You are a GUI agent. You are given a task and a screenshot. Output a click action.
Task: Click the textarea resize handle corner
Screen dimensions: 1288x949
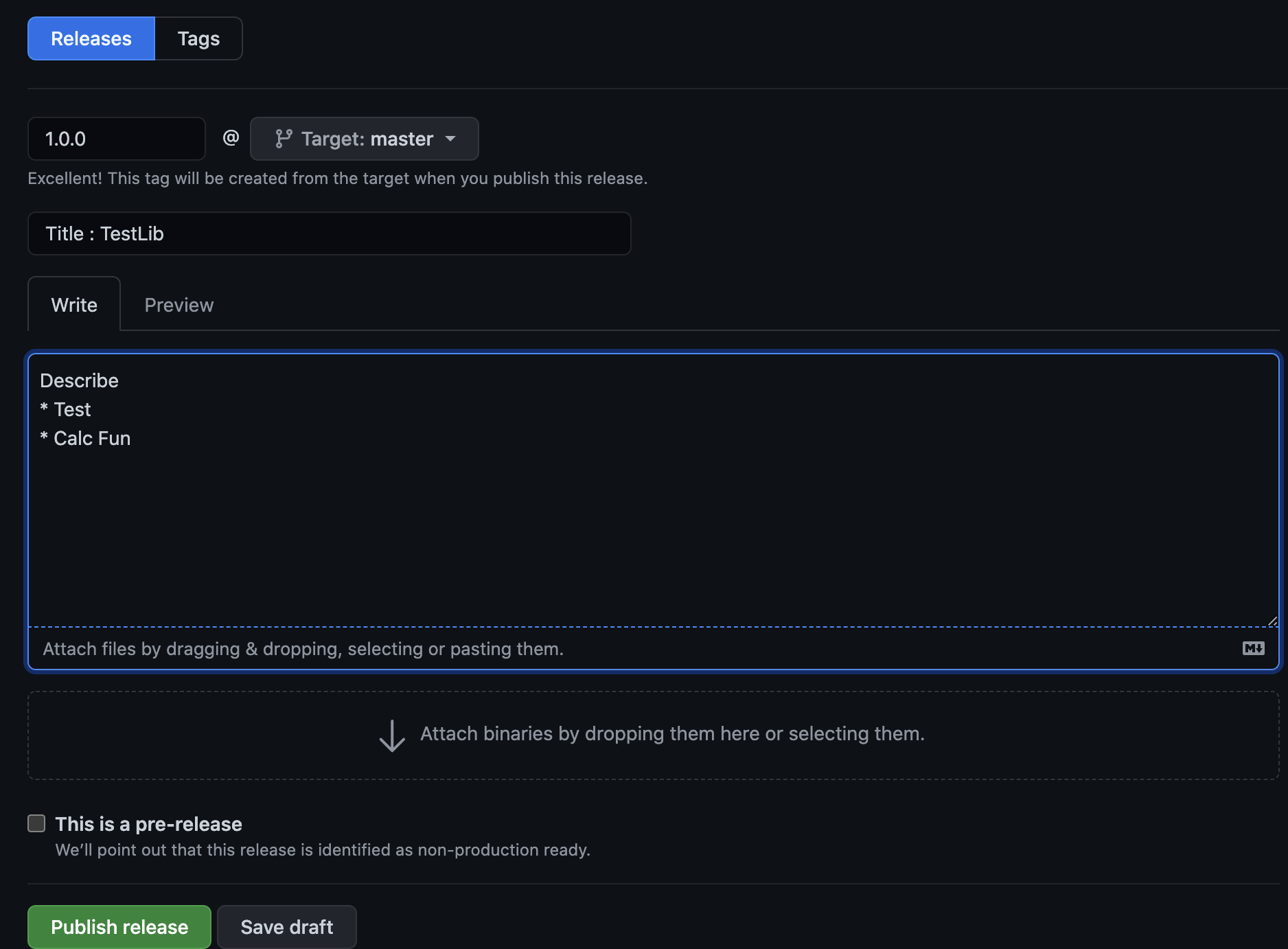(x=1272, y=621)
